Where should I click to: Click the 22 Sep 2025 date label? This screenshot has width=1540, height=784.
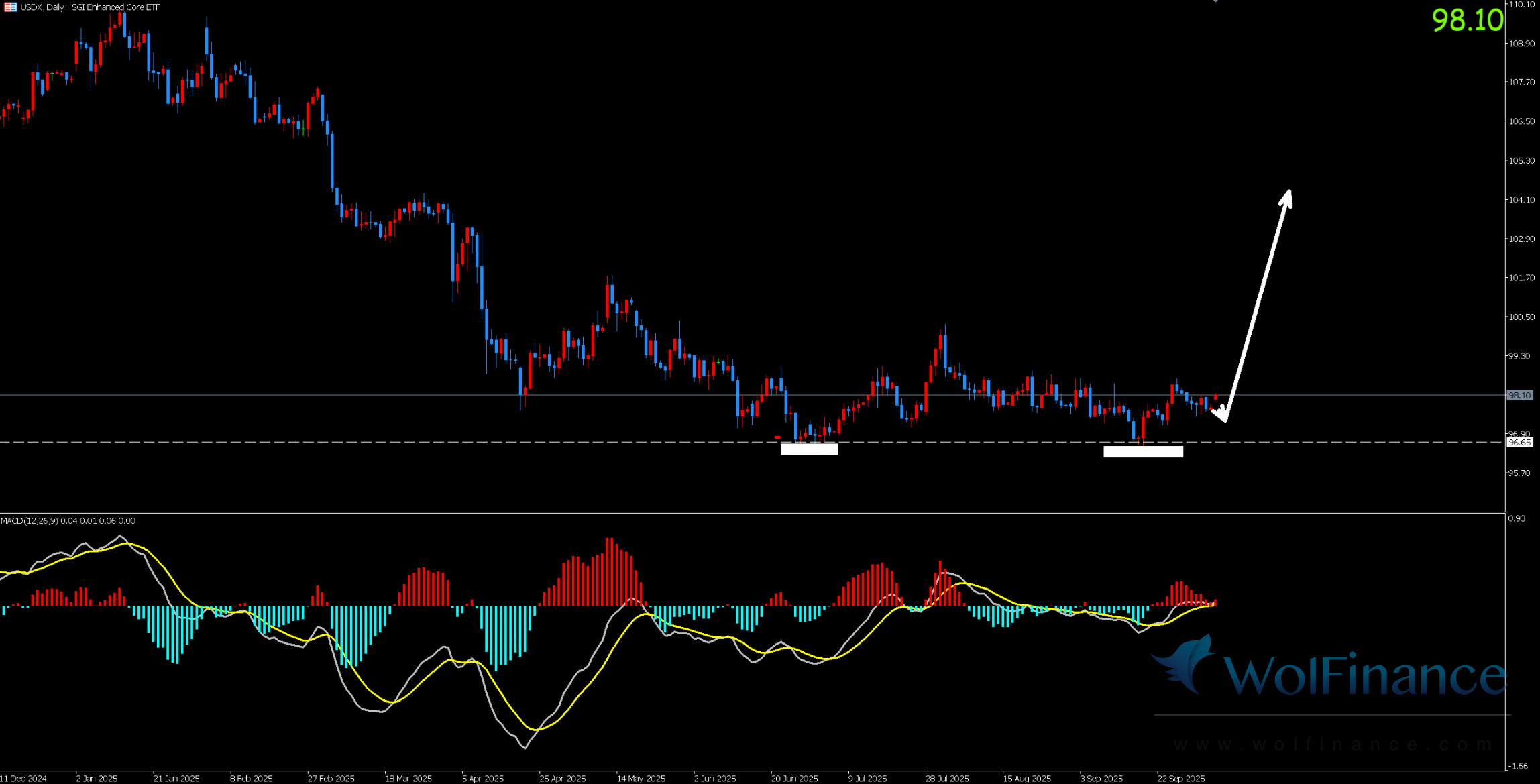pos(1180,779)
